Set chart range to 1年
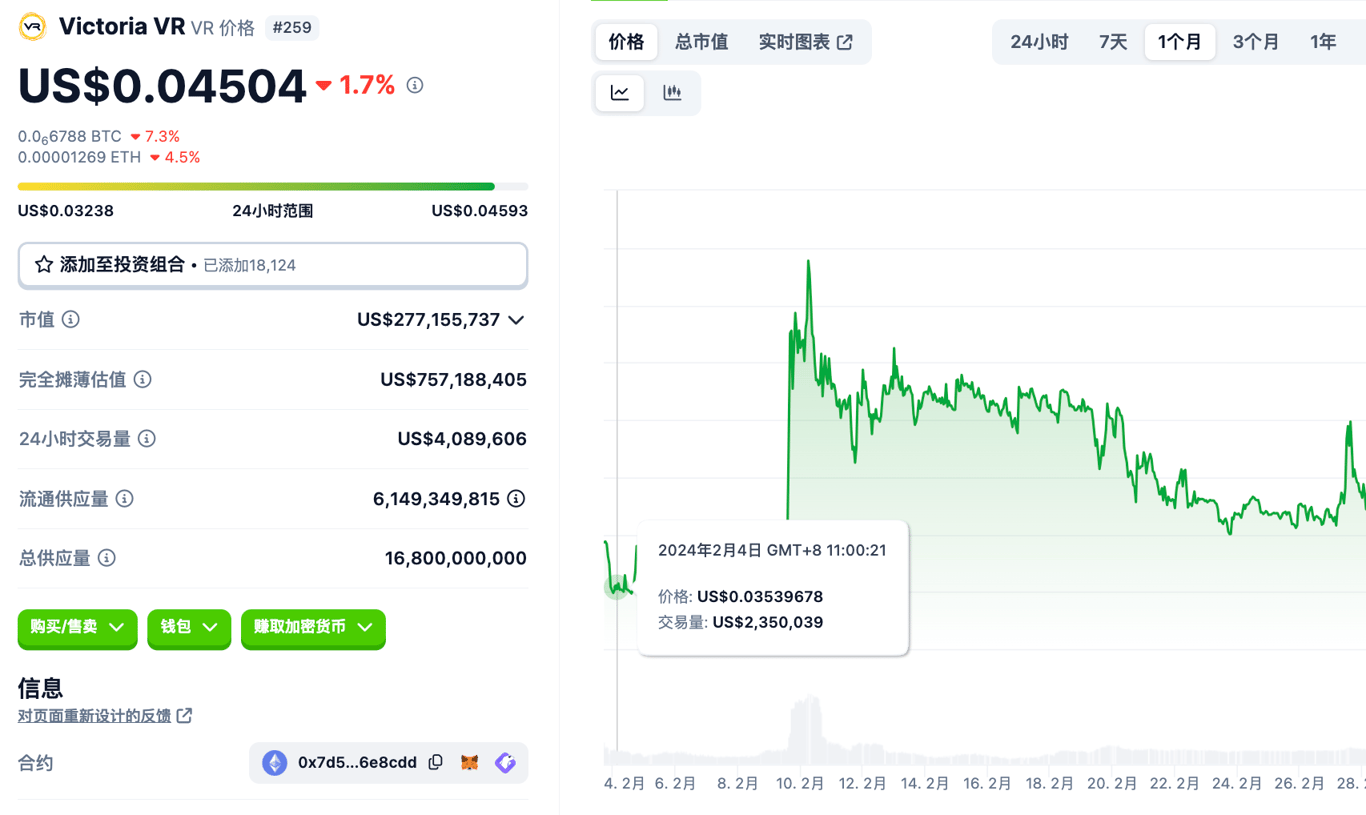Image resolution: width=1366 pixels, height=815 pixels. [1323, 42]
